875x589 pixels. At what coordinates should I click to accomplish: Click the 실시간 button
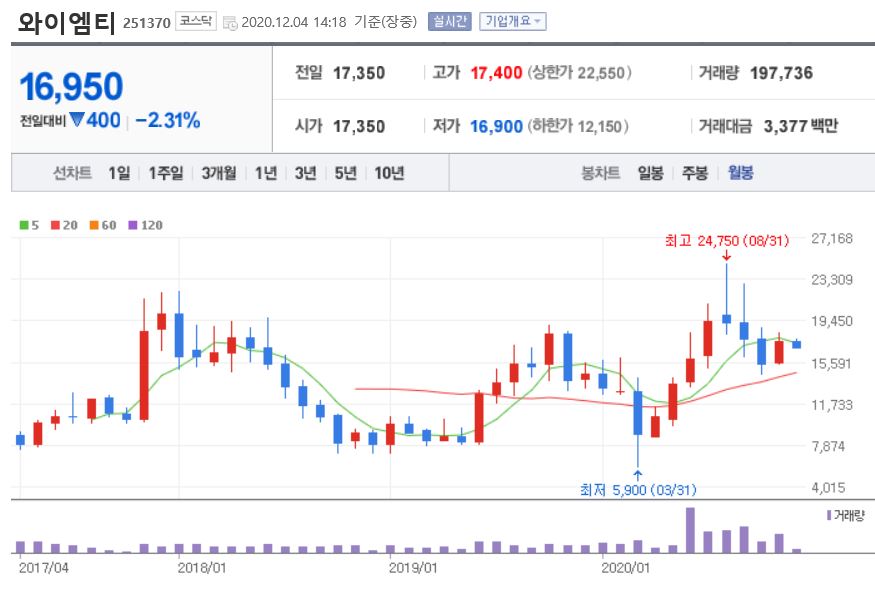[x=450, y=22]
